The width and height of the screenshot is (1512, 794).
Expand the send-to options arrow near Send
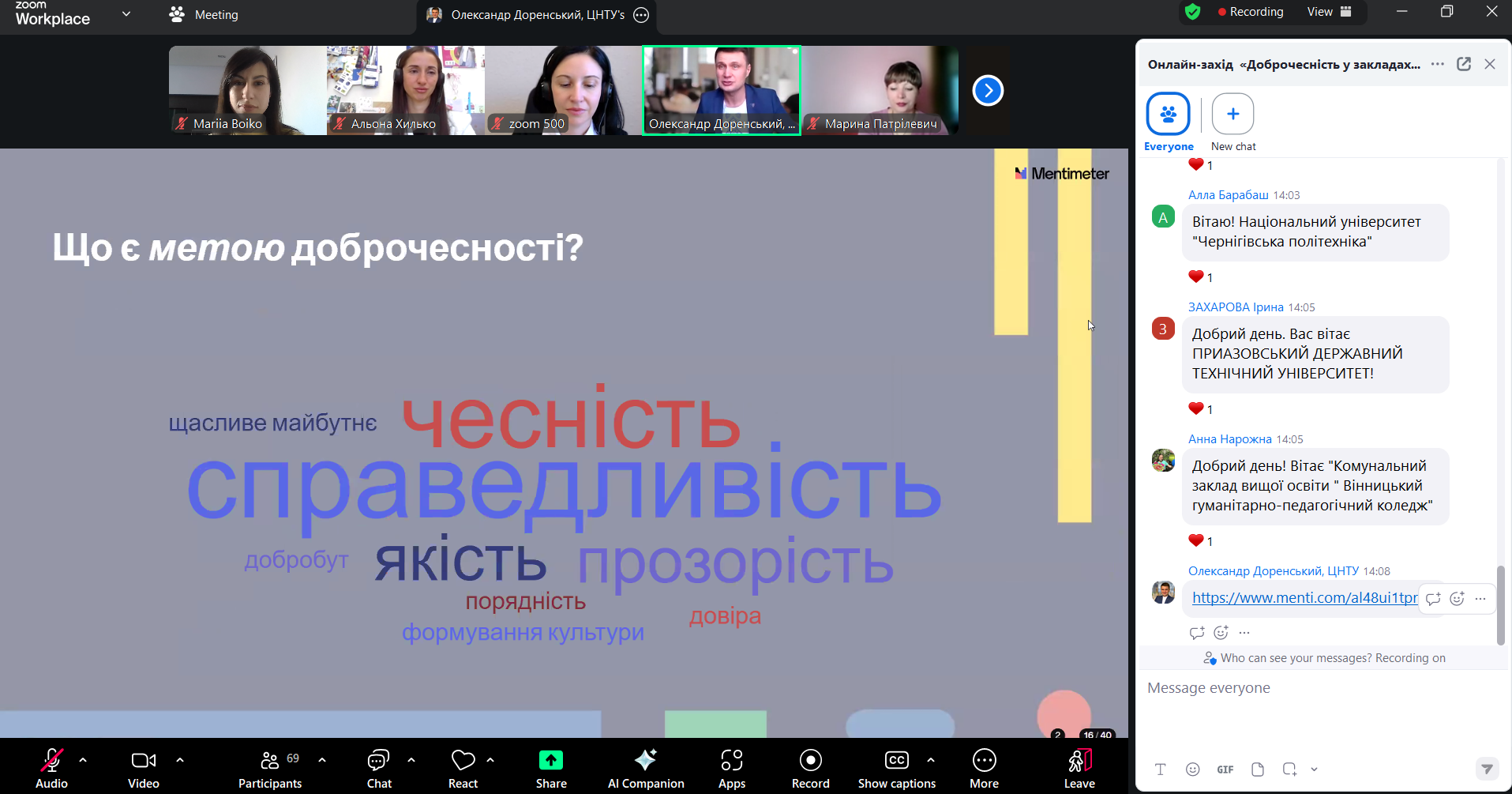[1315, 769]
